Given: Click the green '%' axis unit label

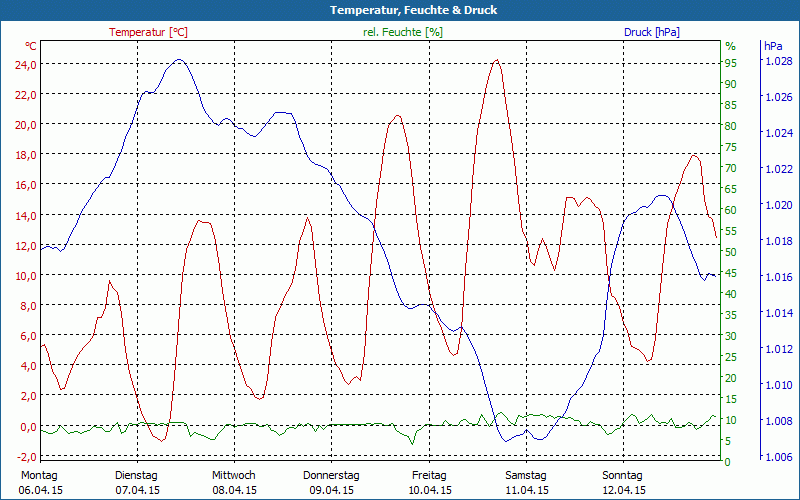Looking at the screenshot, I should pyautogui.click(x=730, y=46).
